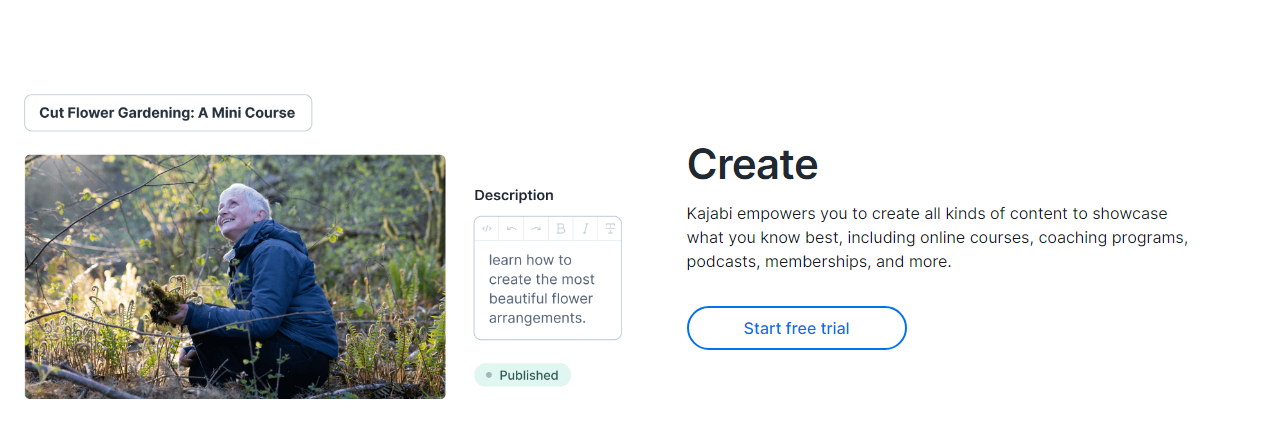Screen dimensions: 1288x439
Task: Click the Description field label
Action: (514, 195)
